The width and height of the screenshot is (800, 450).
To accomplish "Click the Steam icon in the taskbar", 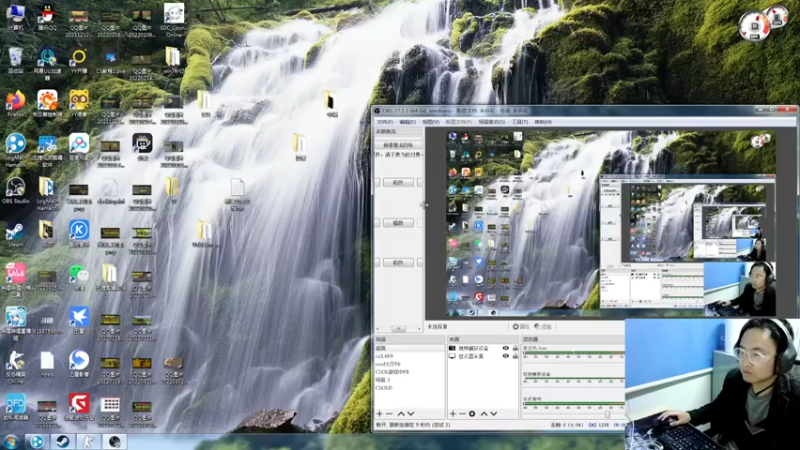I will point(62,442).
